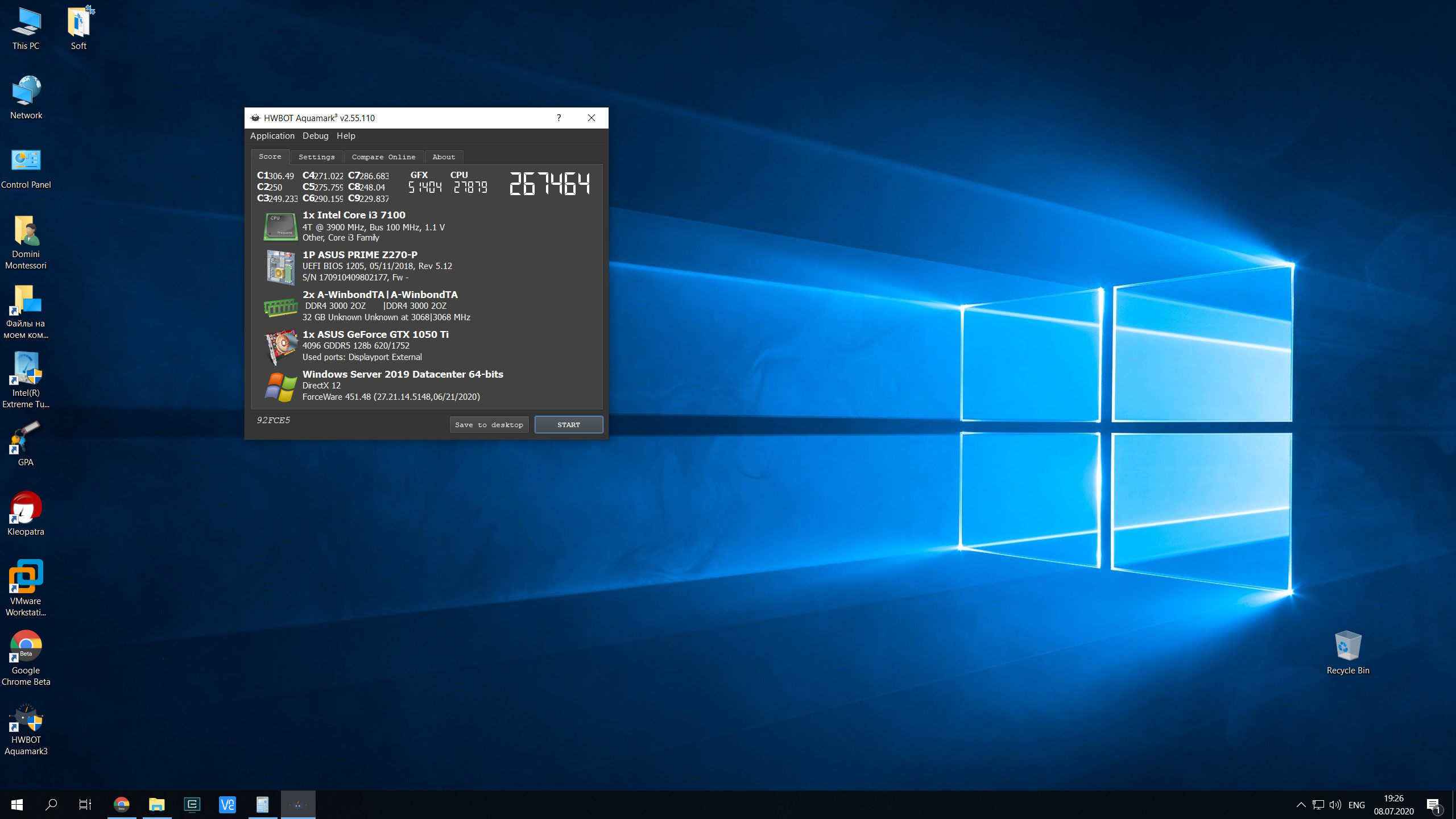Viewport: 1456px width, 819px height.
Task: Open the Action Center notifications
Action: click(1434, 805)
